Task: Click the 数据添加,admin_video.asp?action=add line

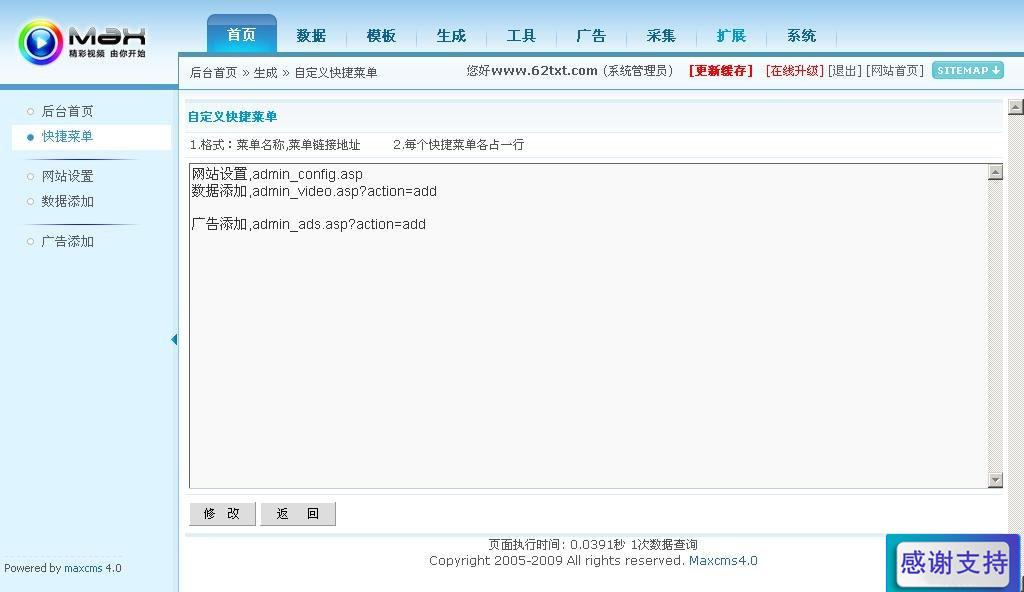Action: click(x=314, y=191)
